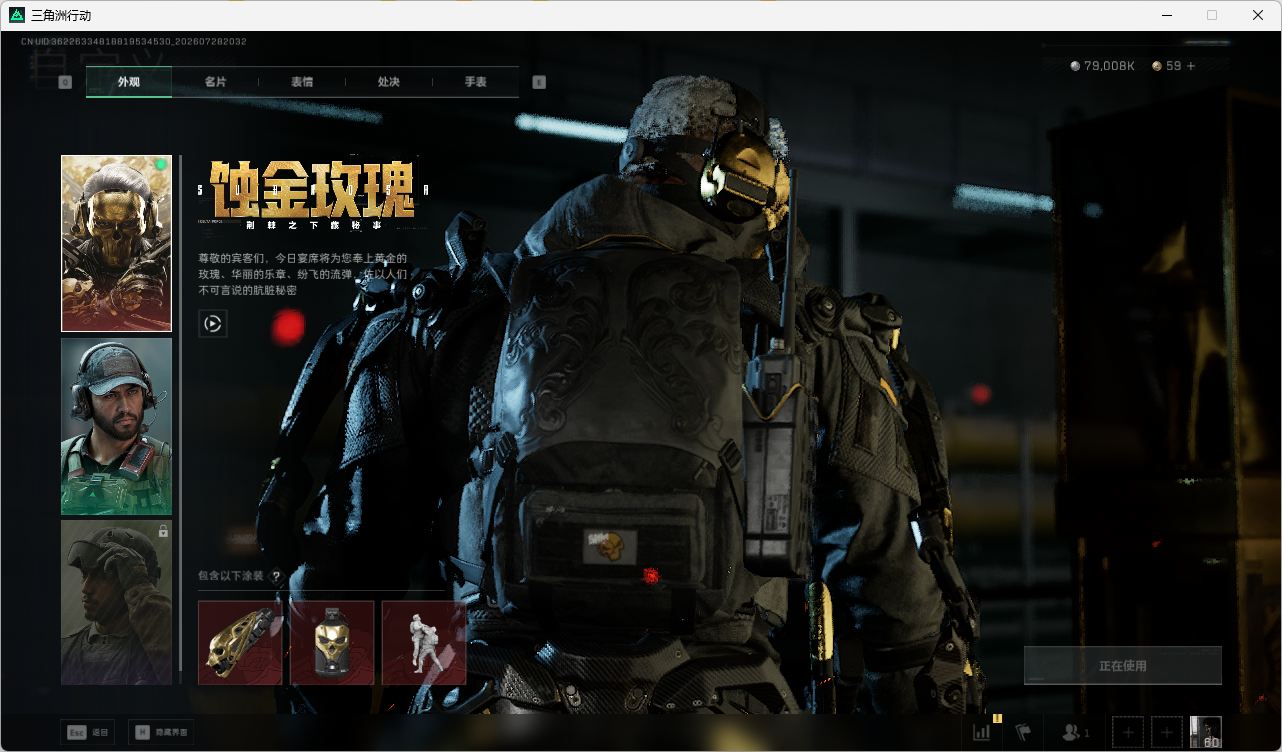Select the locked helmet operator skin
Viewport: 1282px width, 752px height.
tap(116, 602)
